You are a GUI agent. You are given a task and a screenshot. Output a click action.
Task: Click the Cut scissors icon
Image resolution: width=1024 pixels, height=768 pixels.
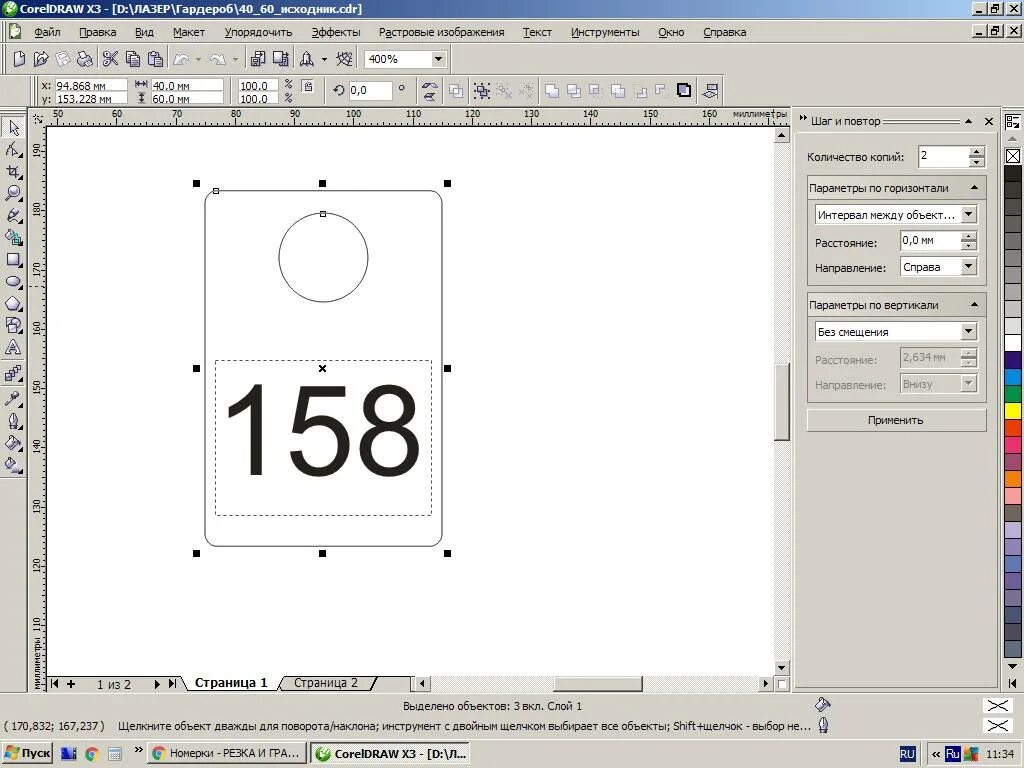click(x=110, y=59)
